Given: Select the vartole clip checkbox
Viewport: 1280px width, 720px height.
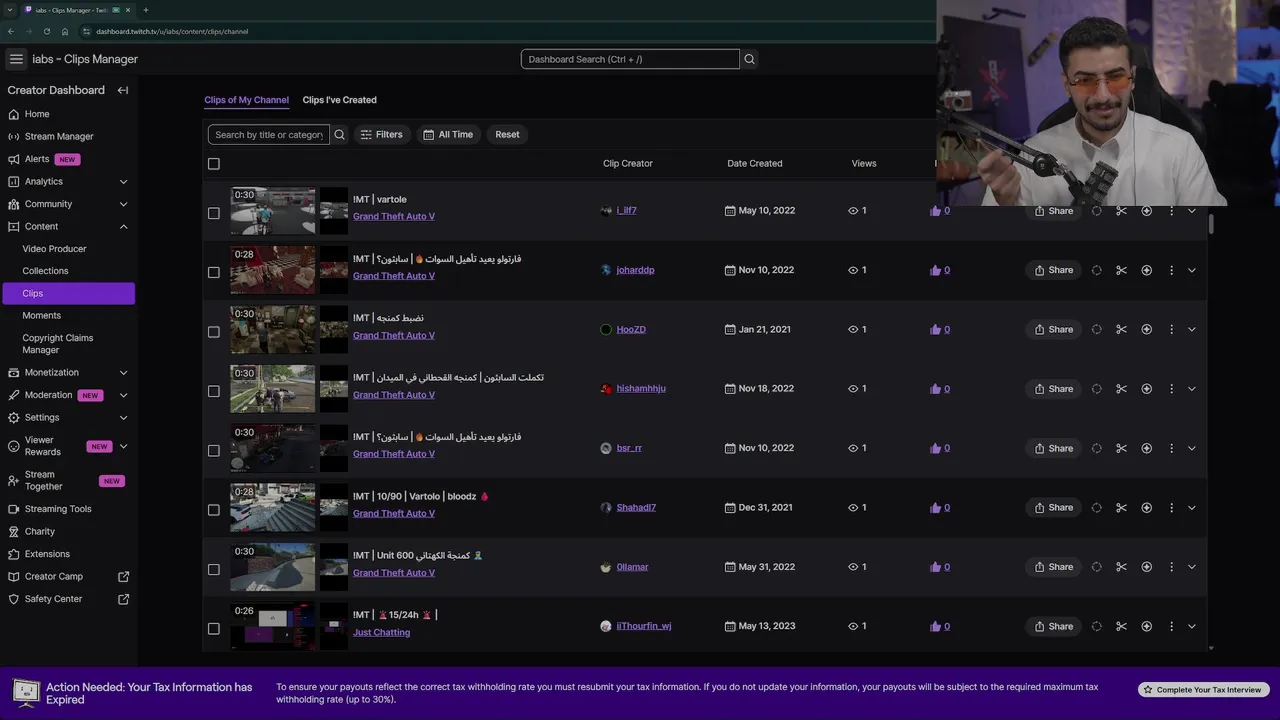Looking at the screenshot, I should (x=213, y=213).
